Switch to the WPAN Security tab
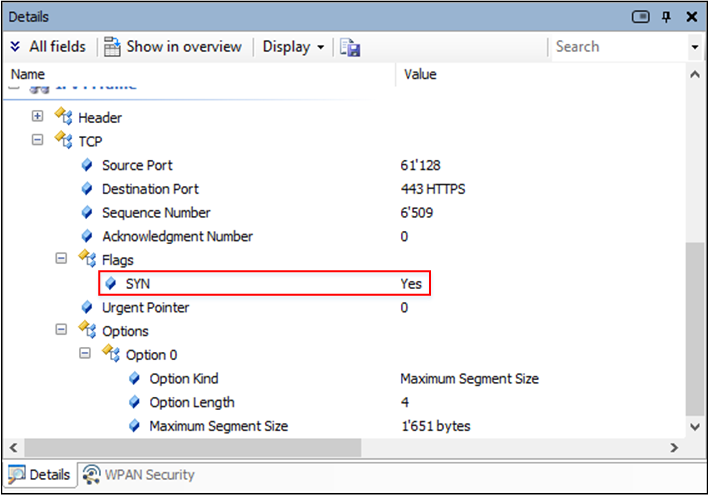The height and width of the screenshot is (495, 709). [x=138, y=475]
